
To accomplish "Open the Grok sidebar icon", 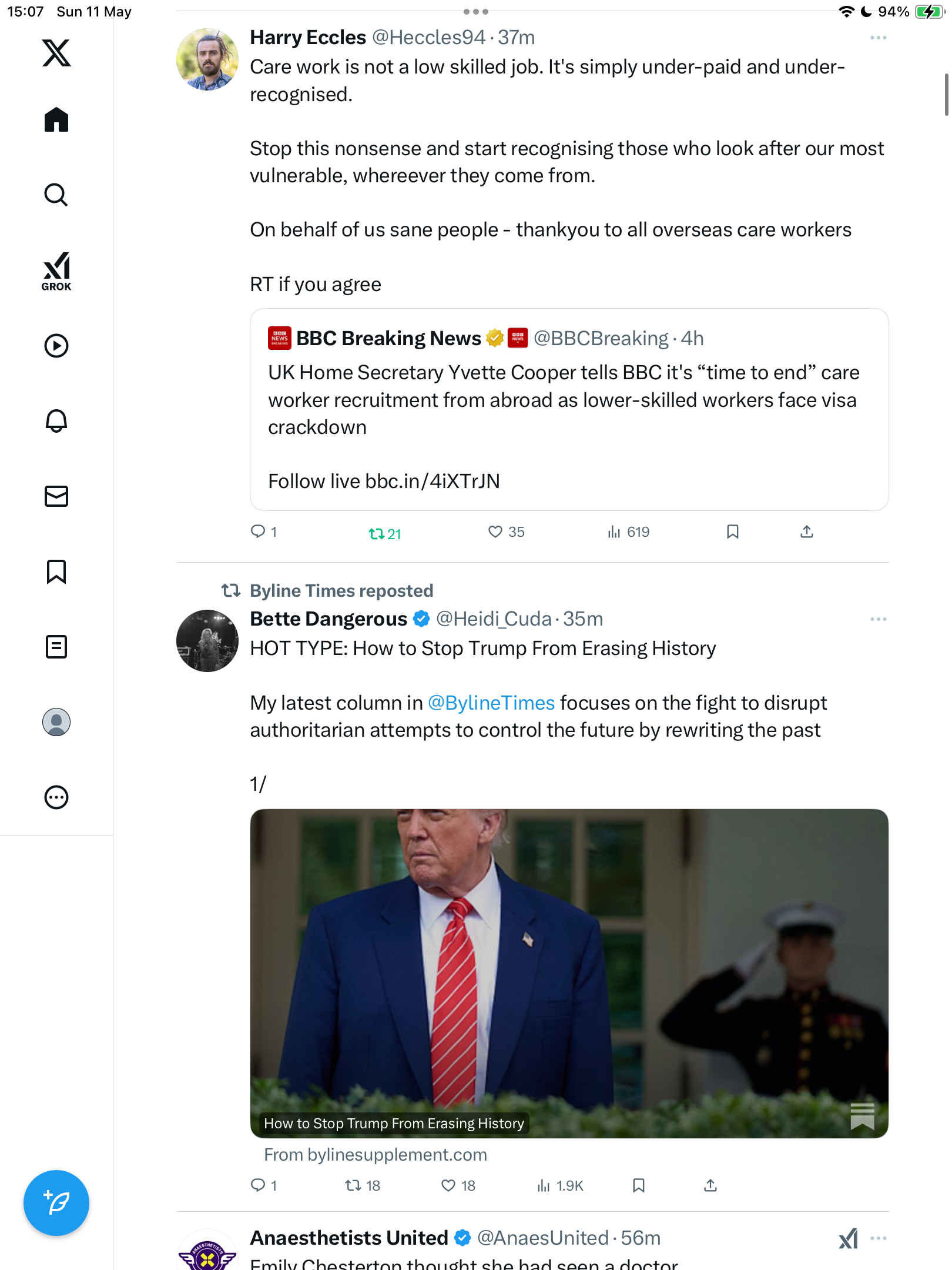I will click(x=56, y=271).
